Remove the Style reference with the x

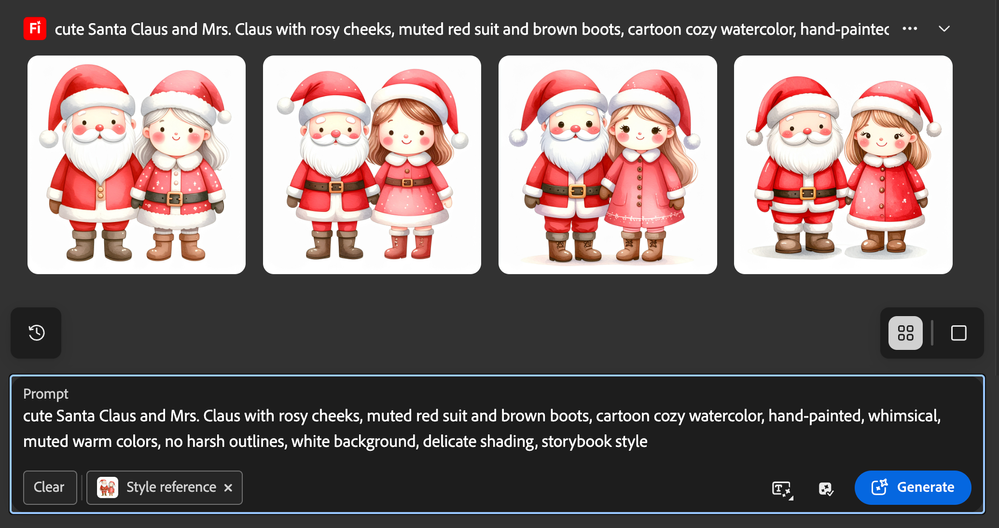coord(228,488)
